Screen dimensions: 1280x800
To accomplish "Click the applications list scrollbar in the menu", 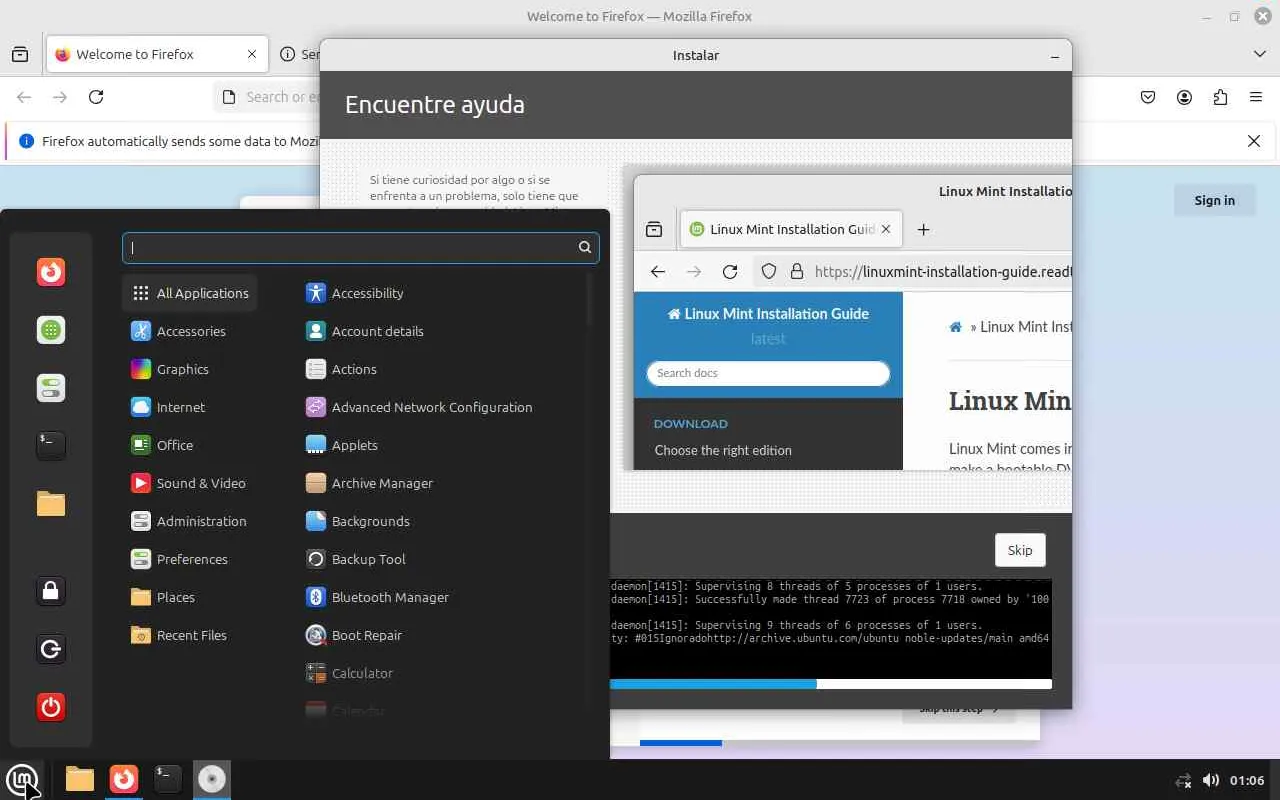I will 590,300.
